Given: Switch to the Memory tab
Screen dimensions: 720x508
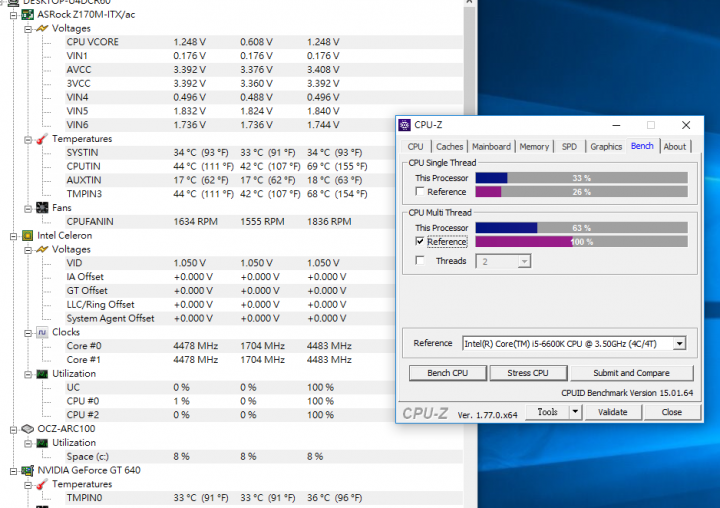Looking at the screenshot, I should (x=534, y=147).
